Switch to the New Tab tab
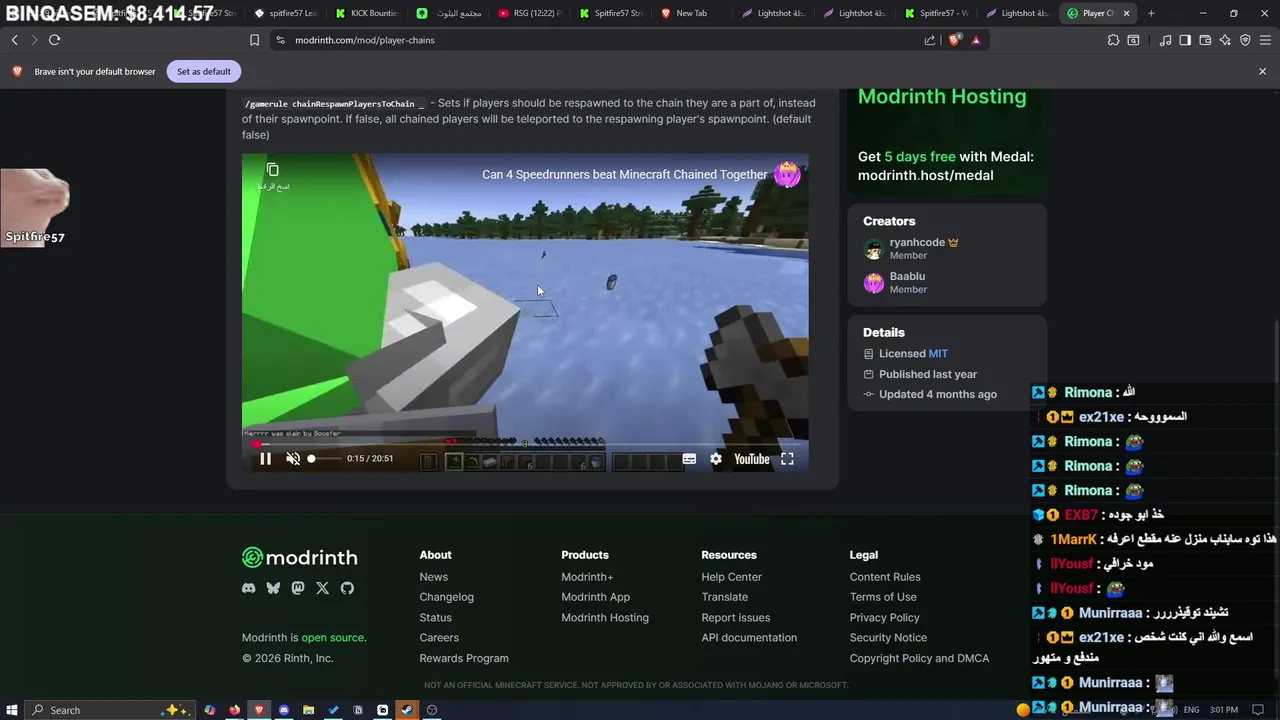The width and height of the screenshot is (1280, 720). click(x=692, y=13)
